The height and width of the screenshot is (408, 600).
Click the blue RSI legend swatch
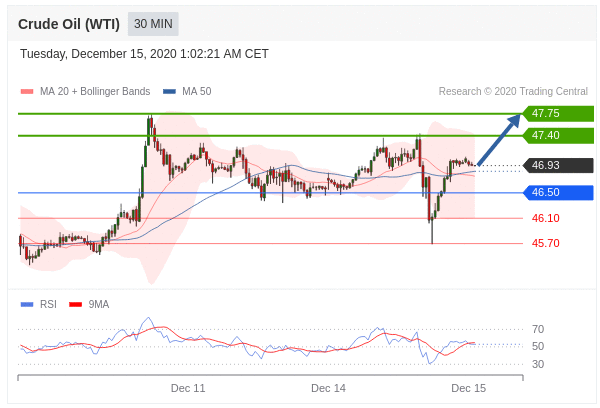[x=27, y=305]
